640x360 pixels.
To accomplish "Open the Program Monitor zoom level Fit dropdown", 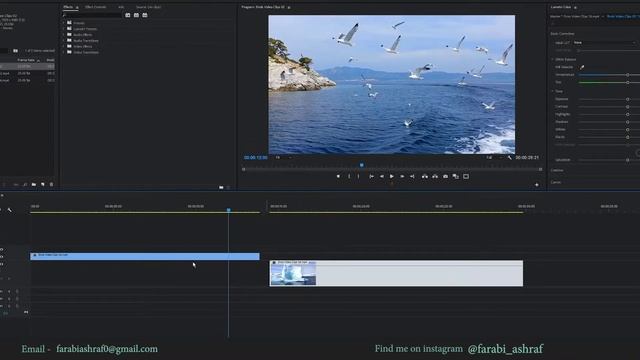I will (x=283, y=158).
